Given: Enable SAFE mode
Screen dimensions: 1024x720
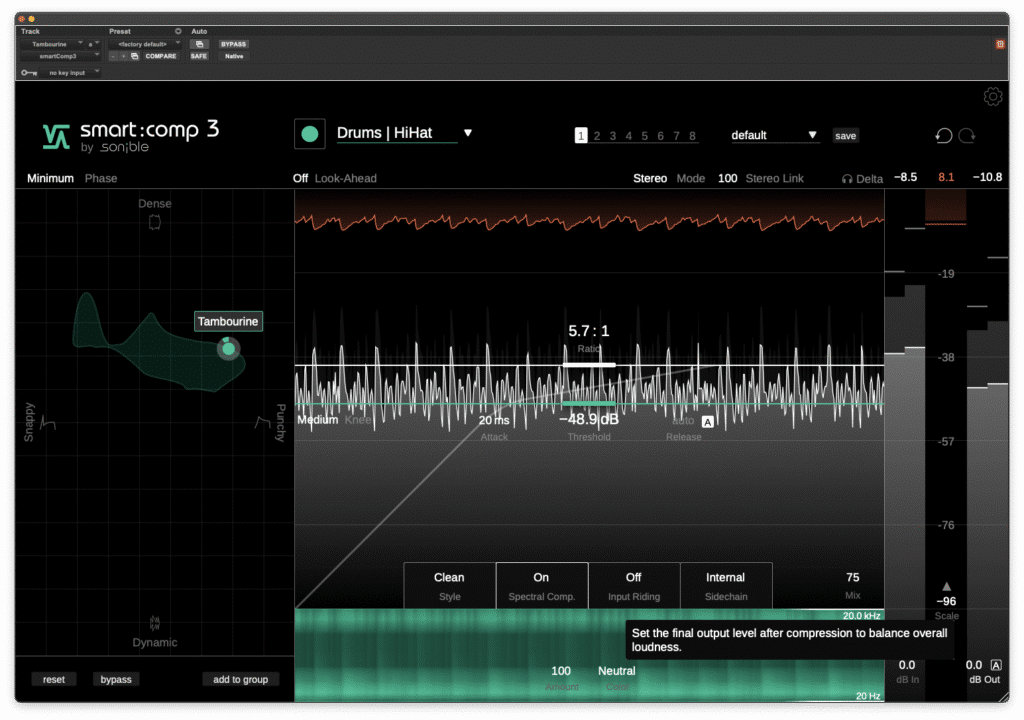Looking at the screenshot, I should 198,56.
